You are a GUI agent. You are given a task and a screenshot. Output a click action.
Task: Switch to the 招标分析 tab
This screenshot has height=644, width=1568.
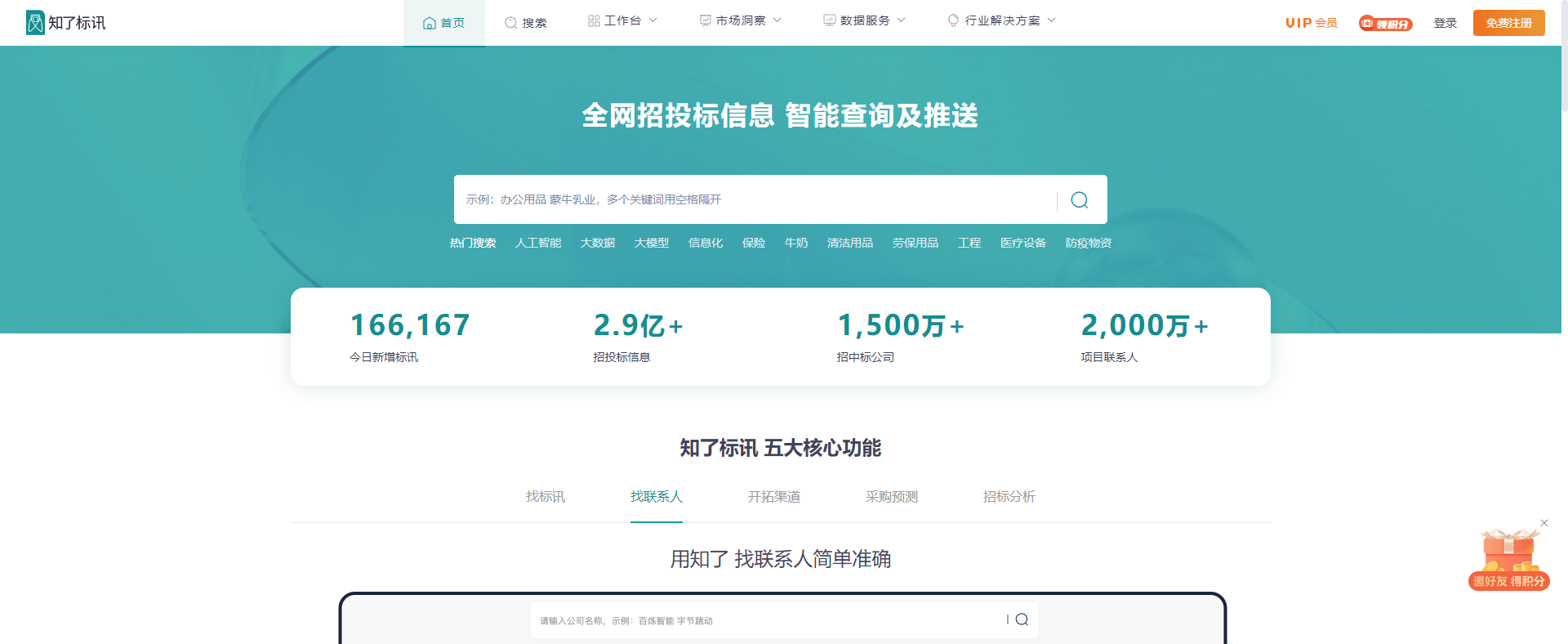[1009, 497]
